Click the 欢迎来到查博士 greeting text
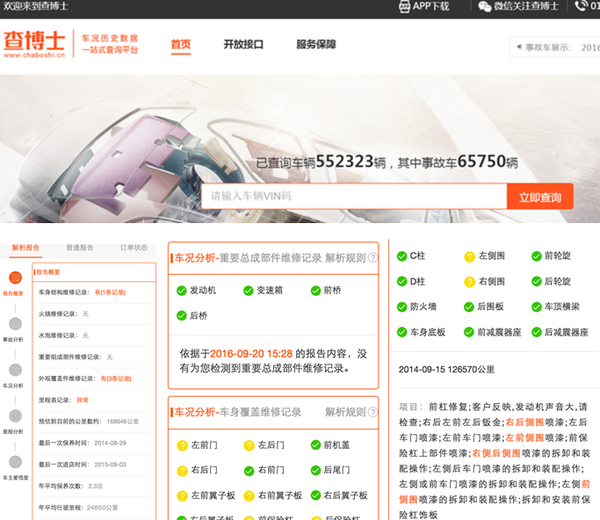This screenshot has width=600, height=520. coord(36,6)
